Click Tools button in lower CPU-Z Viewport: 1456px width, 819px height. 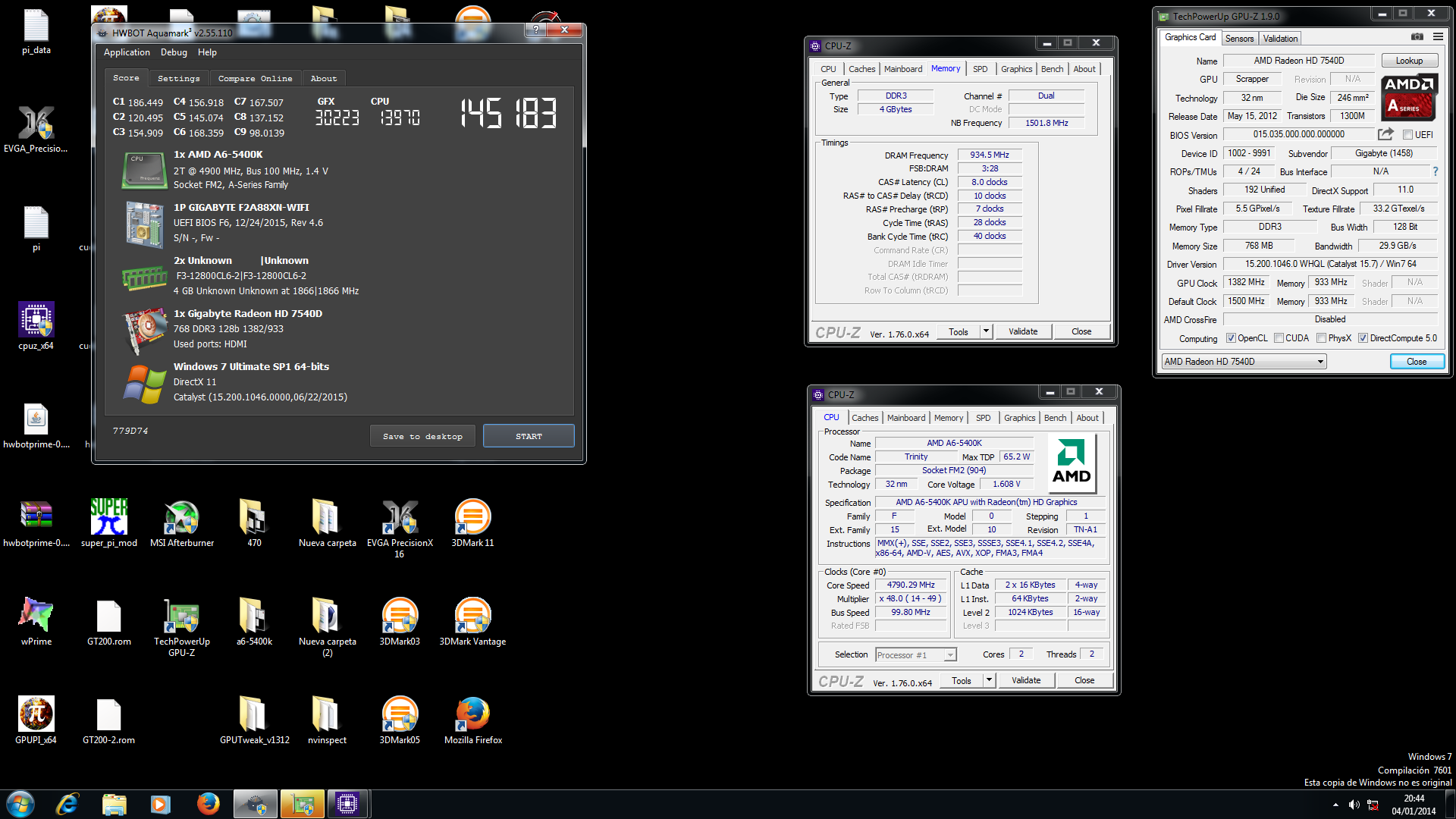962,680
